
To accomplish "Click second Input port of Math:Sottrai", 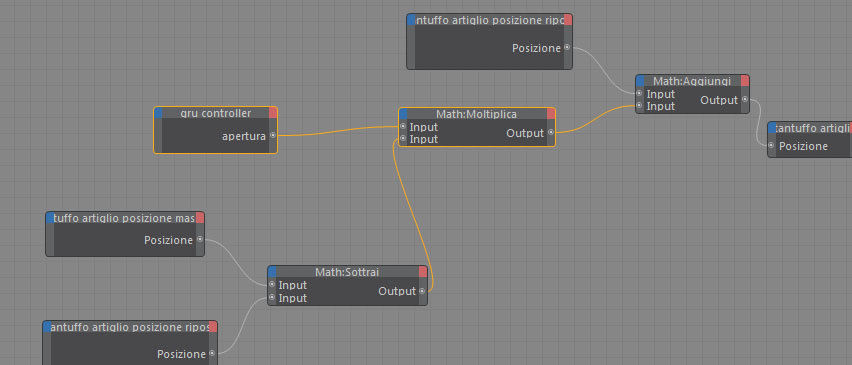I will tap(272, 298).
